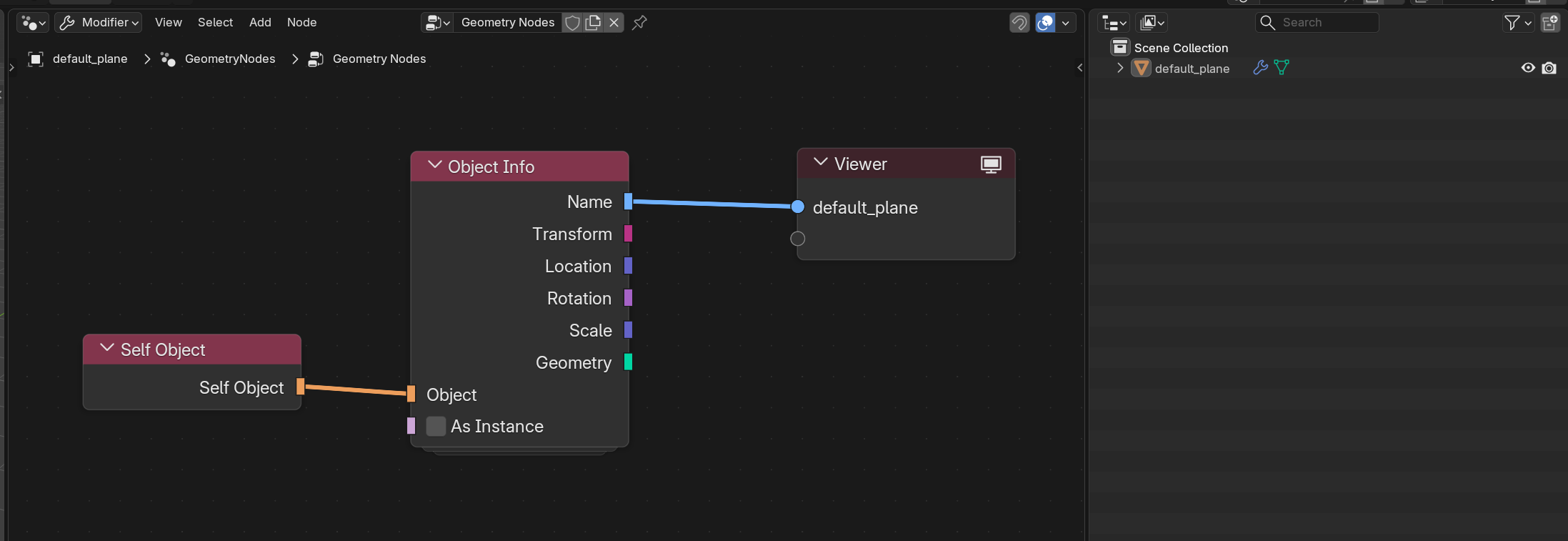The image size is (1568, 541).
Task: Click the new collection icon
Action: pyautogui.click(x=1549, y=23)
